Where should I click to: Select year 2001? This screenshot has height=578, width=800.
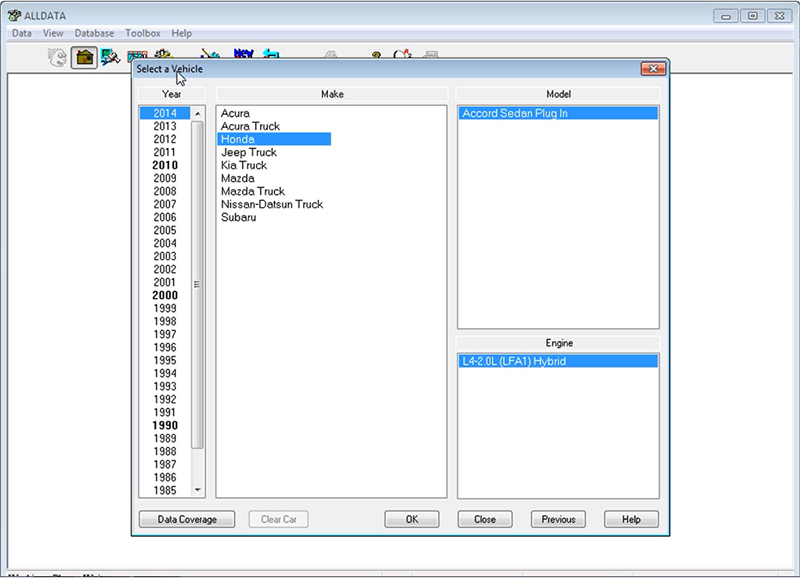coord(165,282)
